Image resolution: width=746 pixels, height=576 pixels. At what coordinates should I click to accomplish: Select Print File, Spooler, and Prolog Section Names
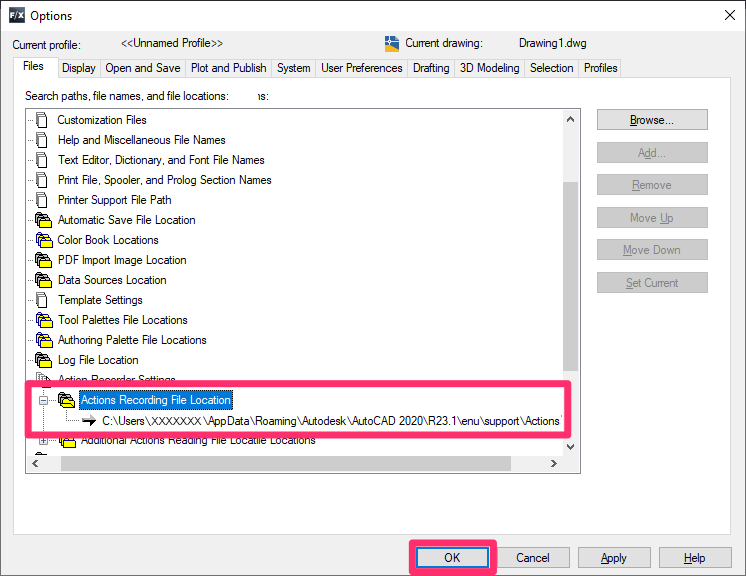pos(165,180)
